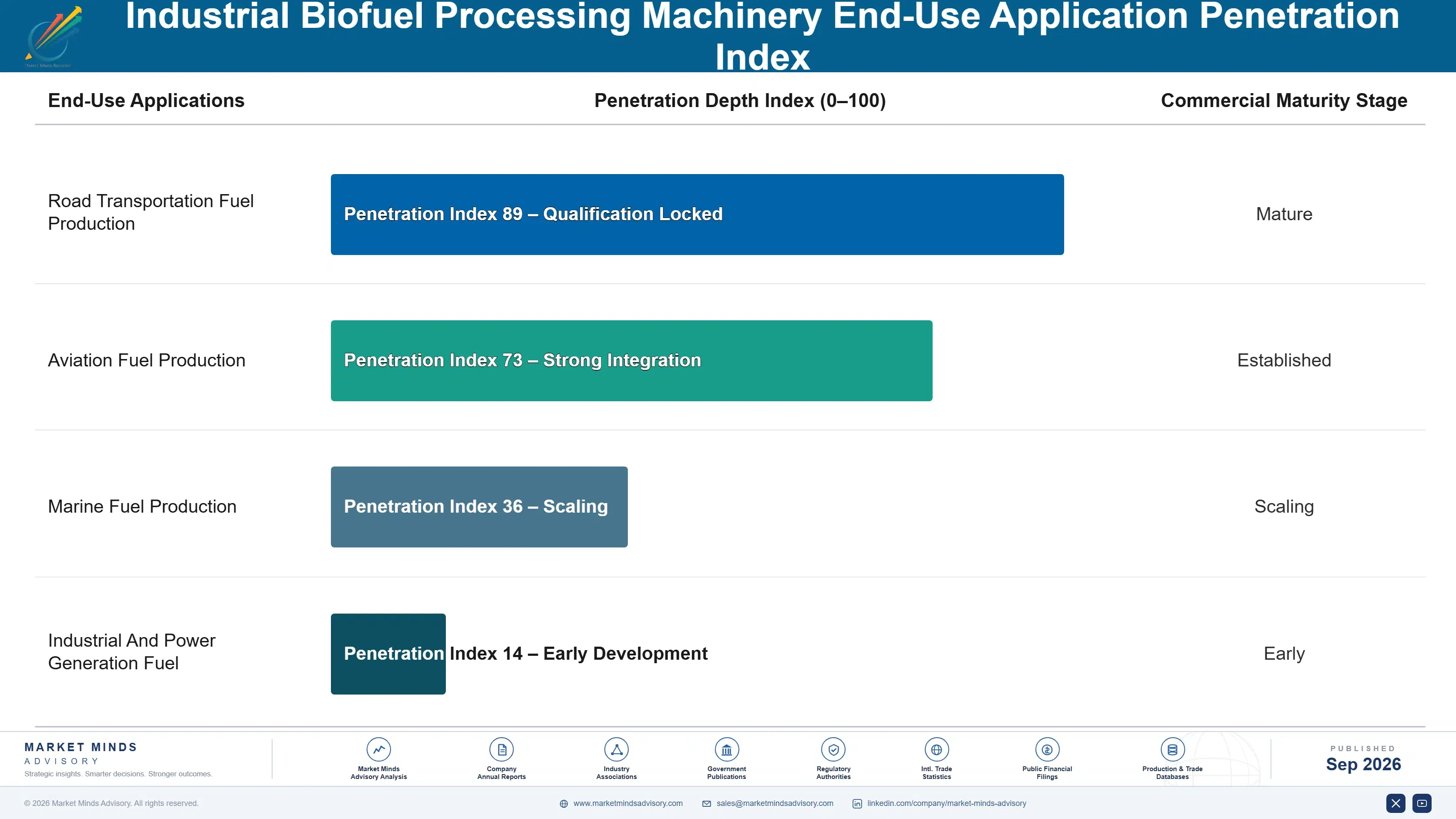Open linkedin.com/company/market-minds-advisory link
This screenshot has width=1456, height=819.
click(947, 803)
